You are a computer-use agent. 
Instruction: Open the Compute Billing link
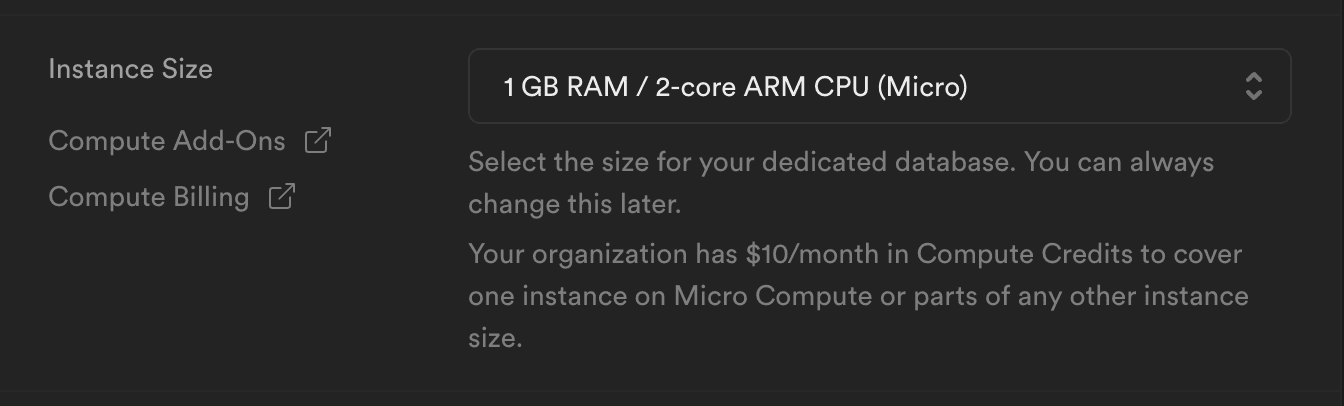[149, 196]
